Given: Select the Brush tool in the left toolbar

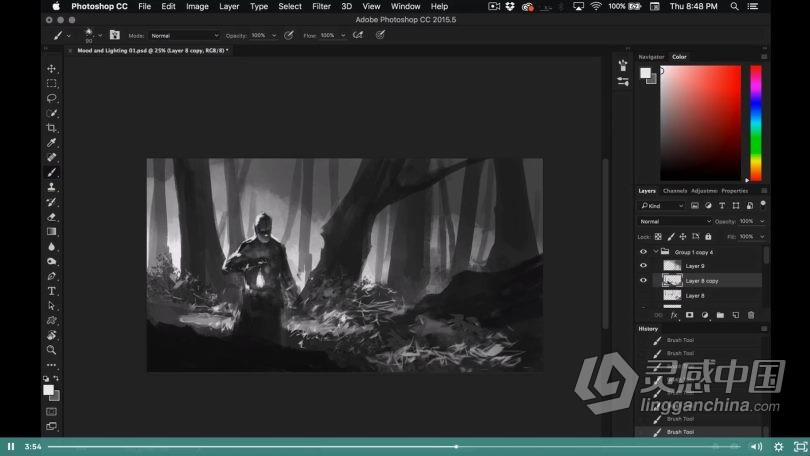Looking at the screenshot, I should click(51, 172).
